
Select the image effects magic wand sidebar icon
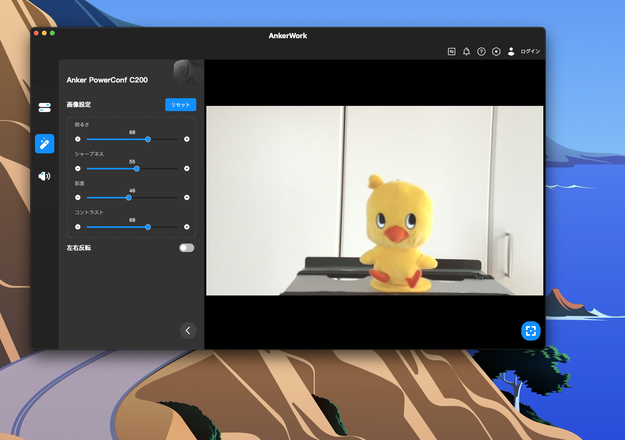pyautogui.click(x=45, y=143)
